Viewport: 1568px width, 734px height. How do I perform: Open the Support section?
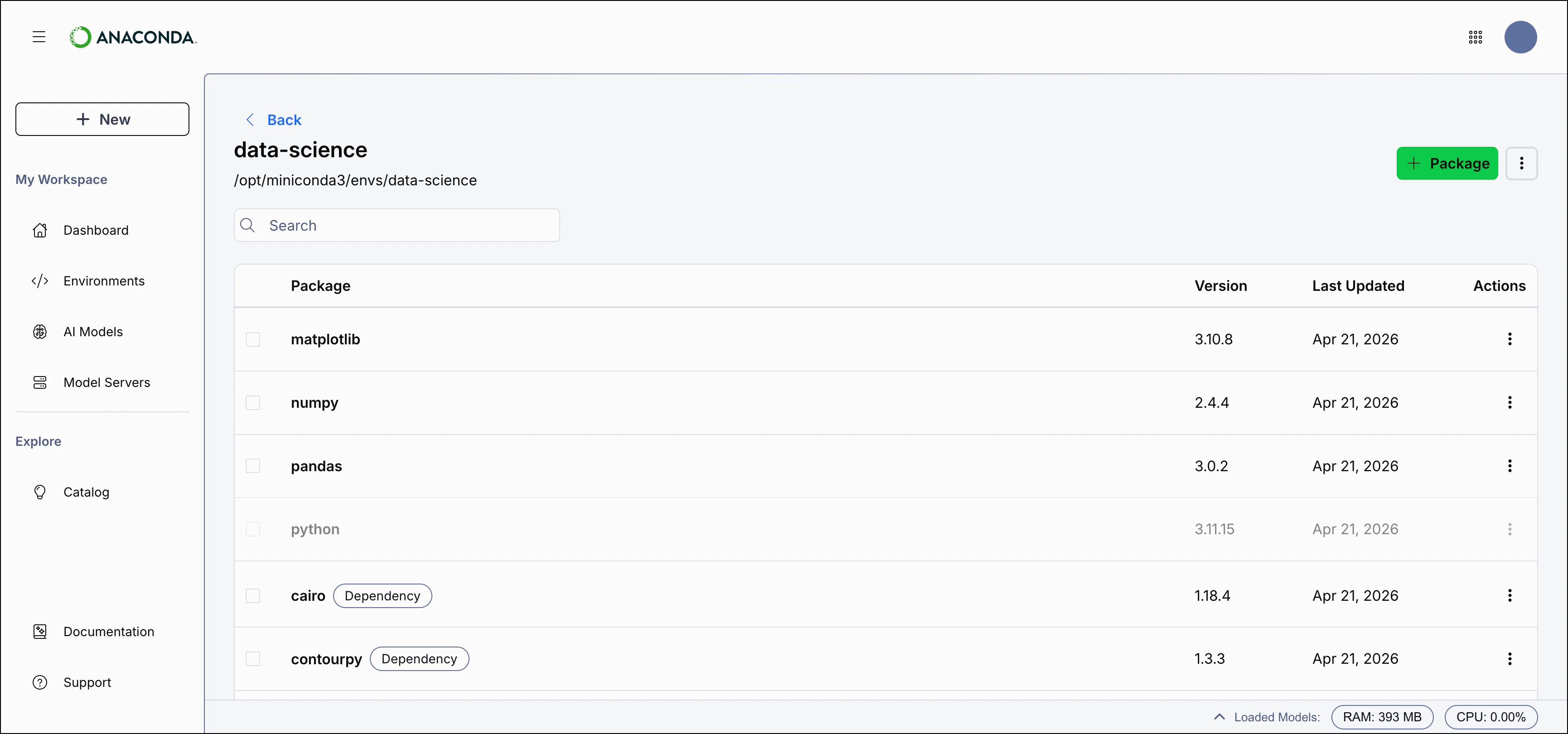point(87,681)
